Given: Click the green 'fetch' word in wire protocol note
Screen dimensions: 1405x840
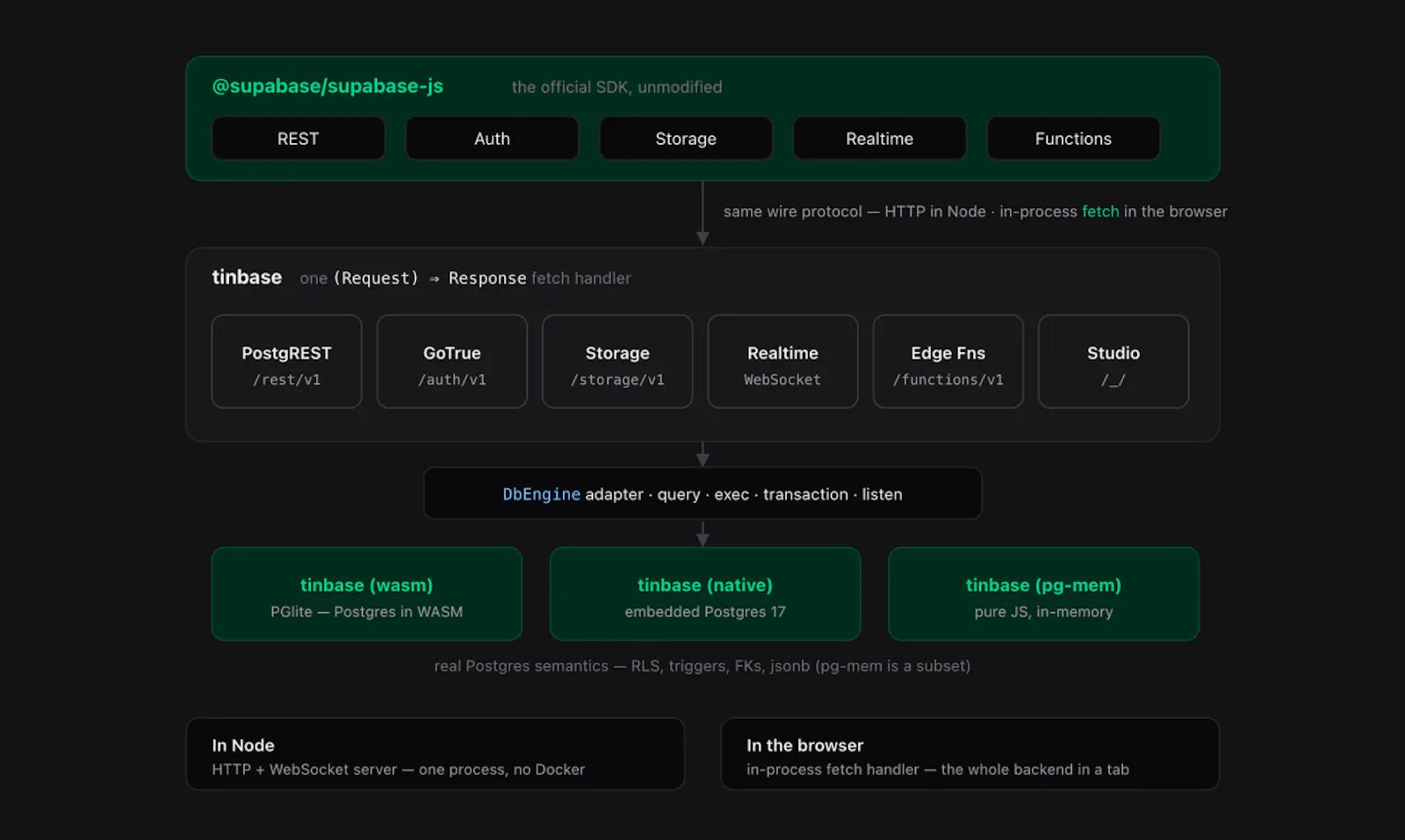Looking at the screenshot, I should (x=1100, y=212).
